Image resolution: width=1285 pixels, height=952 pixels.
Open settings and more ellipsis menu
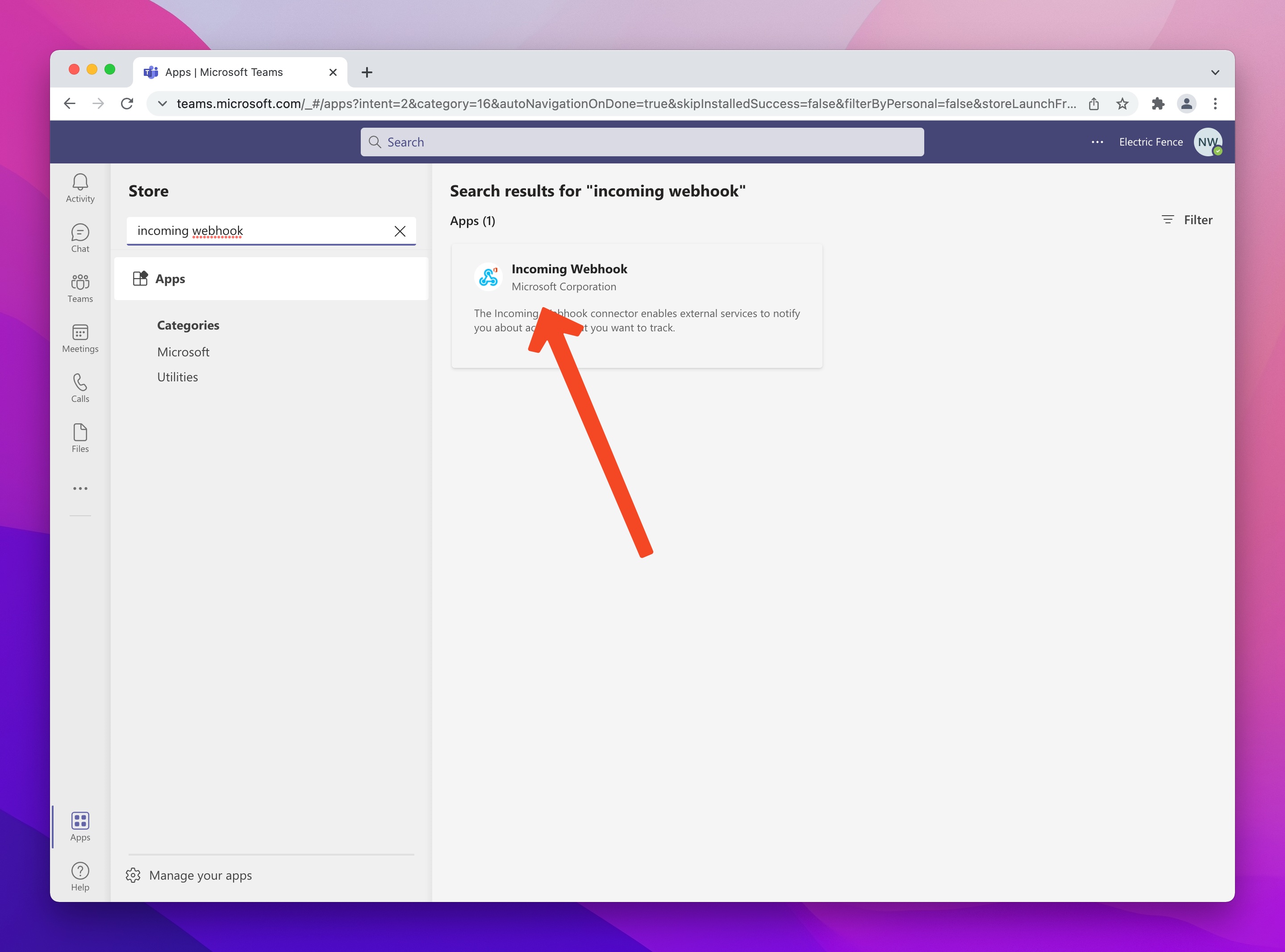tap(1097, 142)
